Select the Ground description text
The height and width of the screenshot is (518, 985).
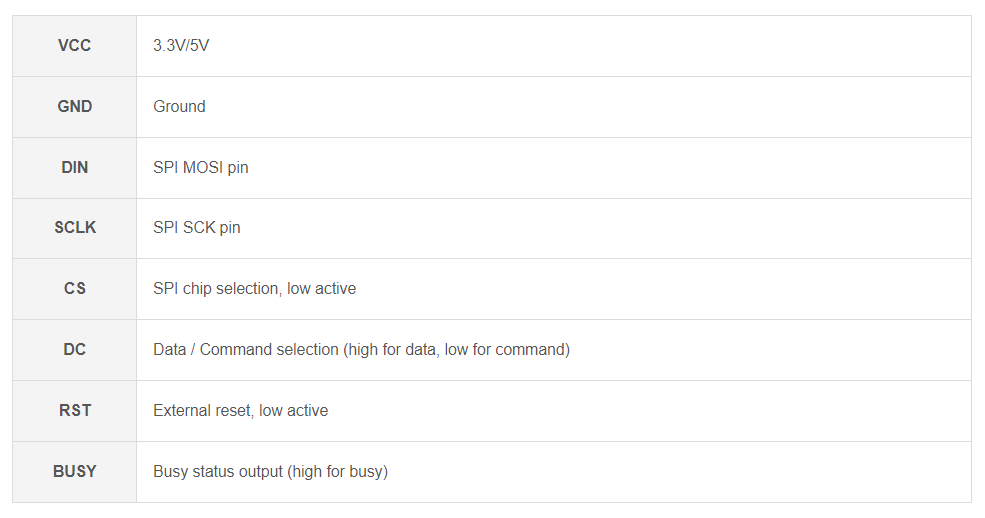[179, 107]
